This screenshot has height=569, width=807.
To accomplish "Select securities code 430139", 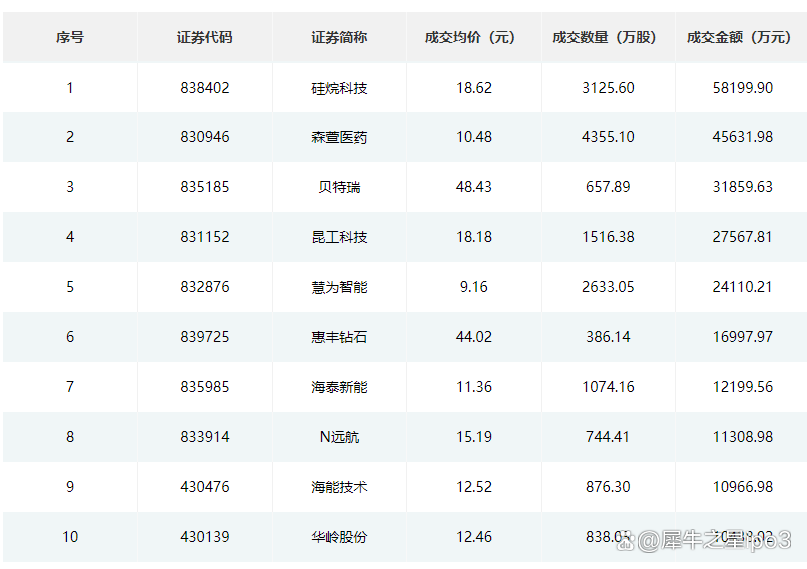I will point(205,537).
